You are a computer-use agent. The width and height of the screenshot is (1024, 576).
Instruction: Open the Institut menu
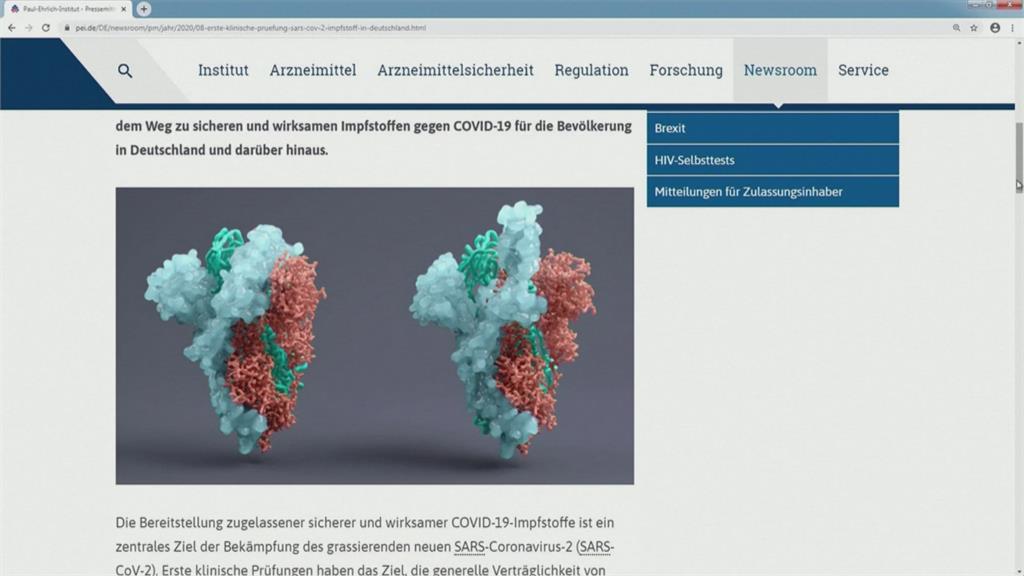223,70
